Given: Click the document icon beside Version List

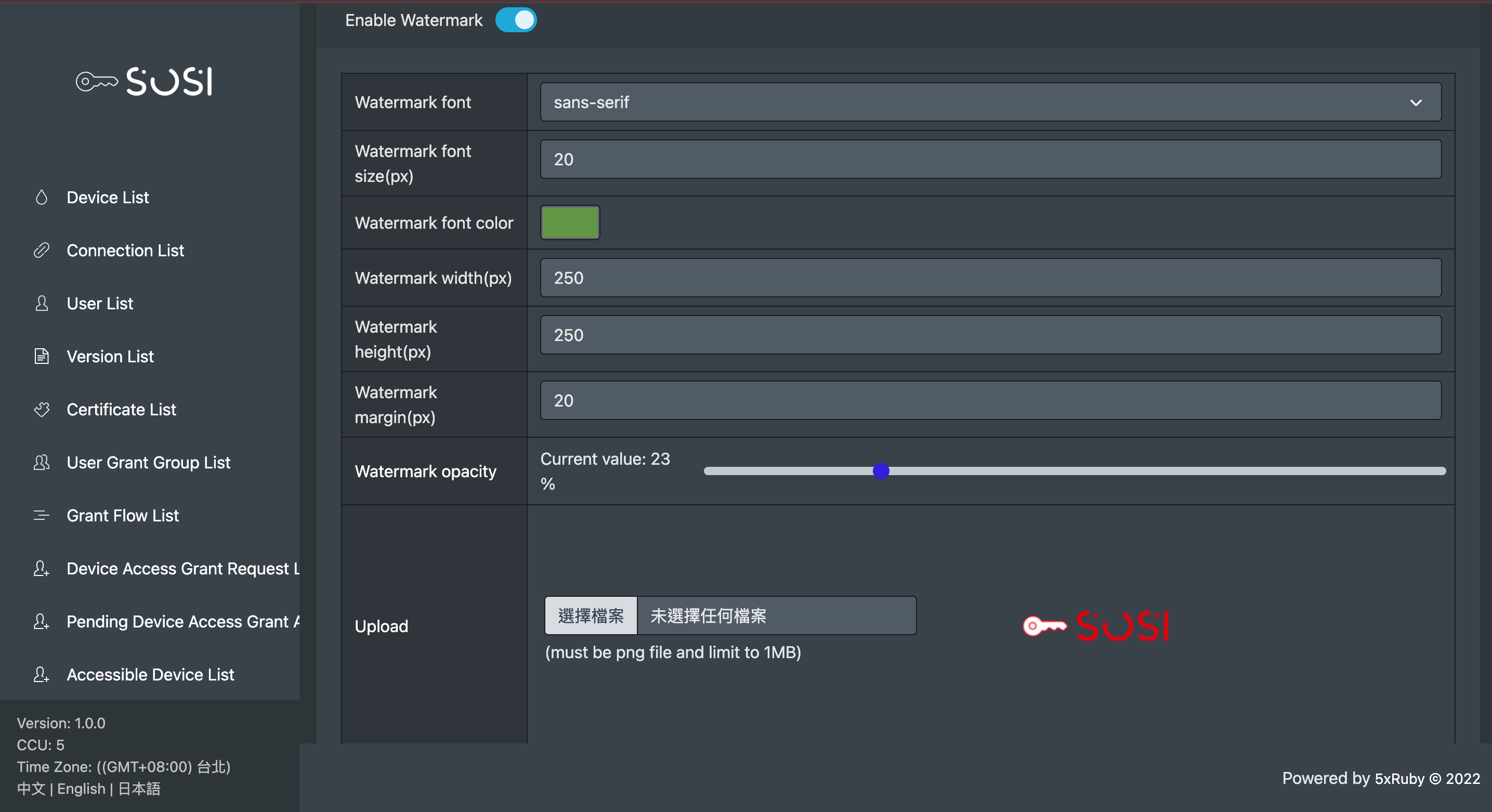Looking at the screenshot, I should click(41, 356).
